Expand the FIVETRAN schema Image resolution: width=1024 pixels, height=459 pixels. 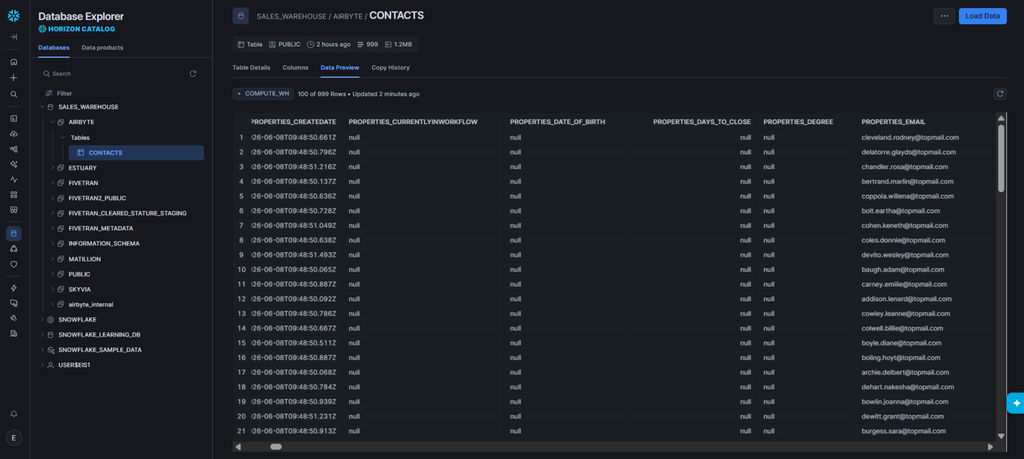(x=52, y=183)
